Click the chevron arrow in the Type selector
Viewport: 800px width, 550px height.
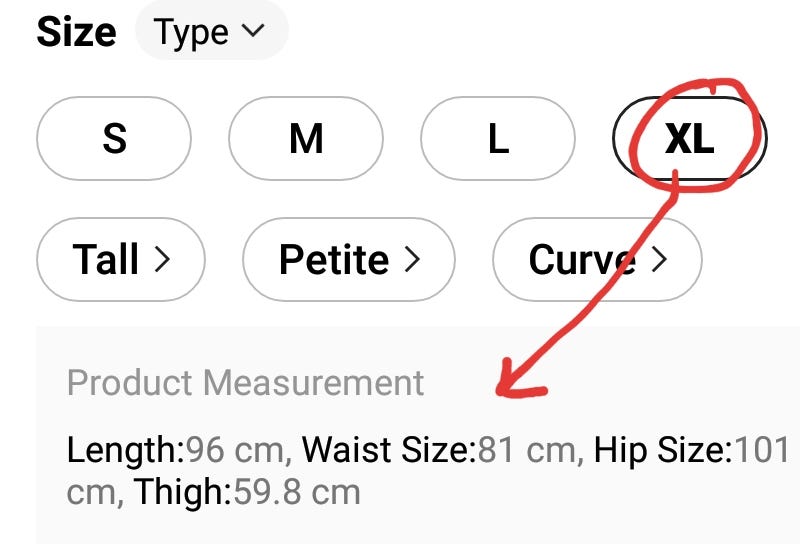click(253, 31)
